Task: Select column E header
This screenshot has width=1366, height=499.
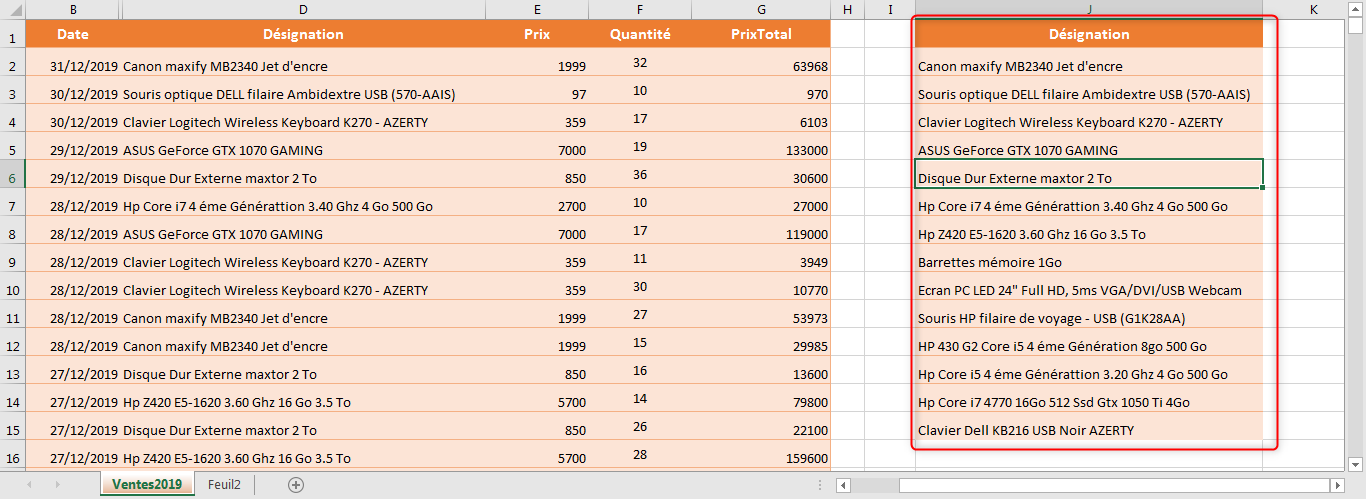Action: [537, 9]
